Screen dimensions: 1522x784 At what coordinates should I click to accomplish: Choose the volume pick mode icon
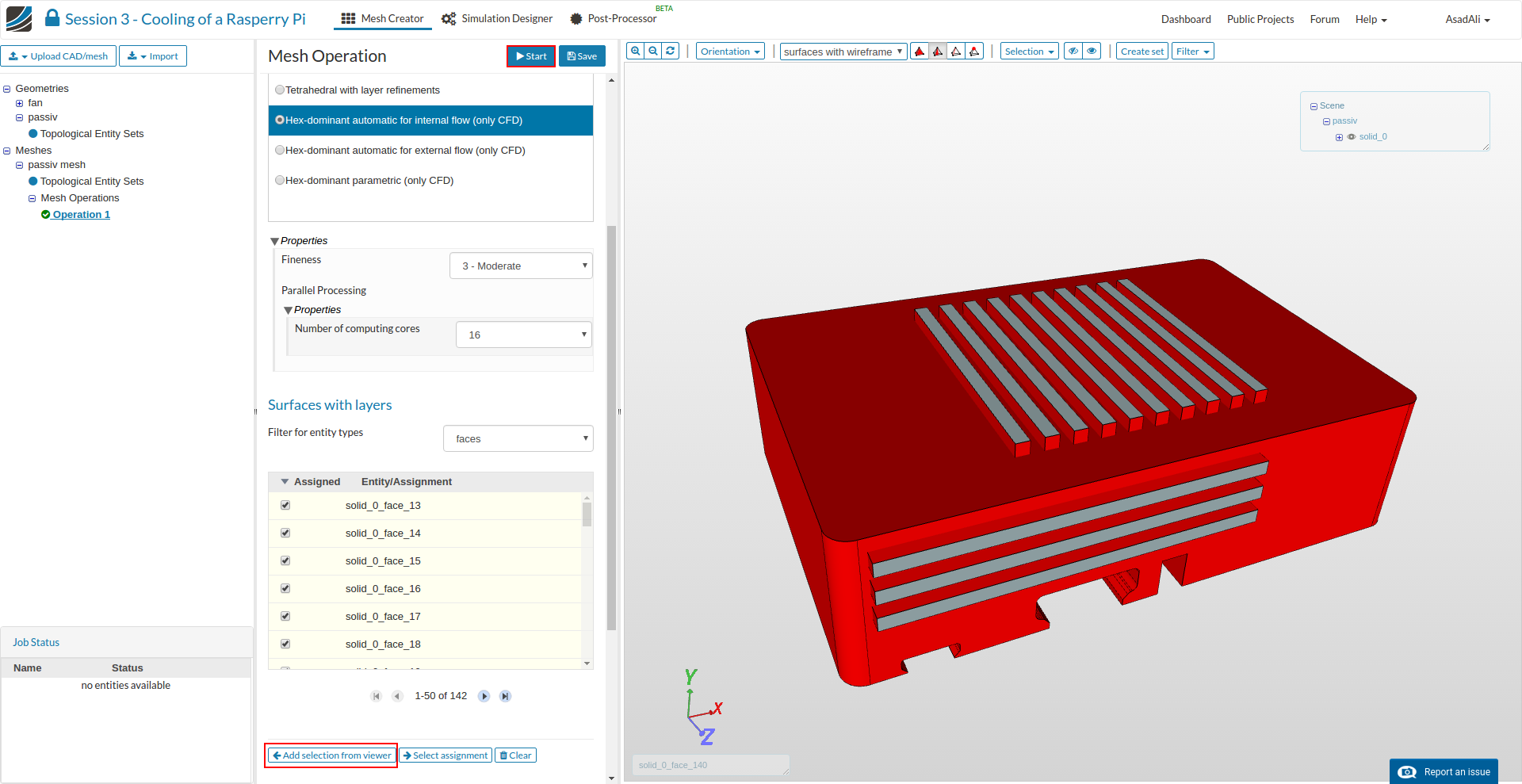(920, 52)
